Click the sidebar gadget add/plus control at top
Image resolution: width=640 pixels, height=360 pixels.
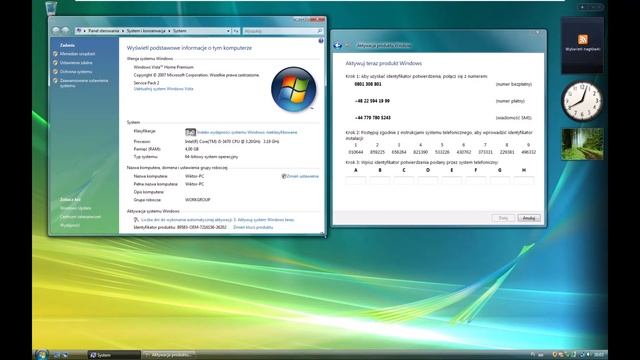[582, 7]
